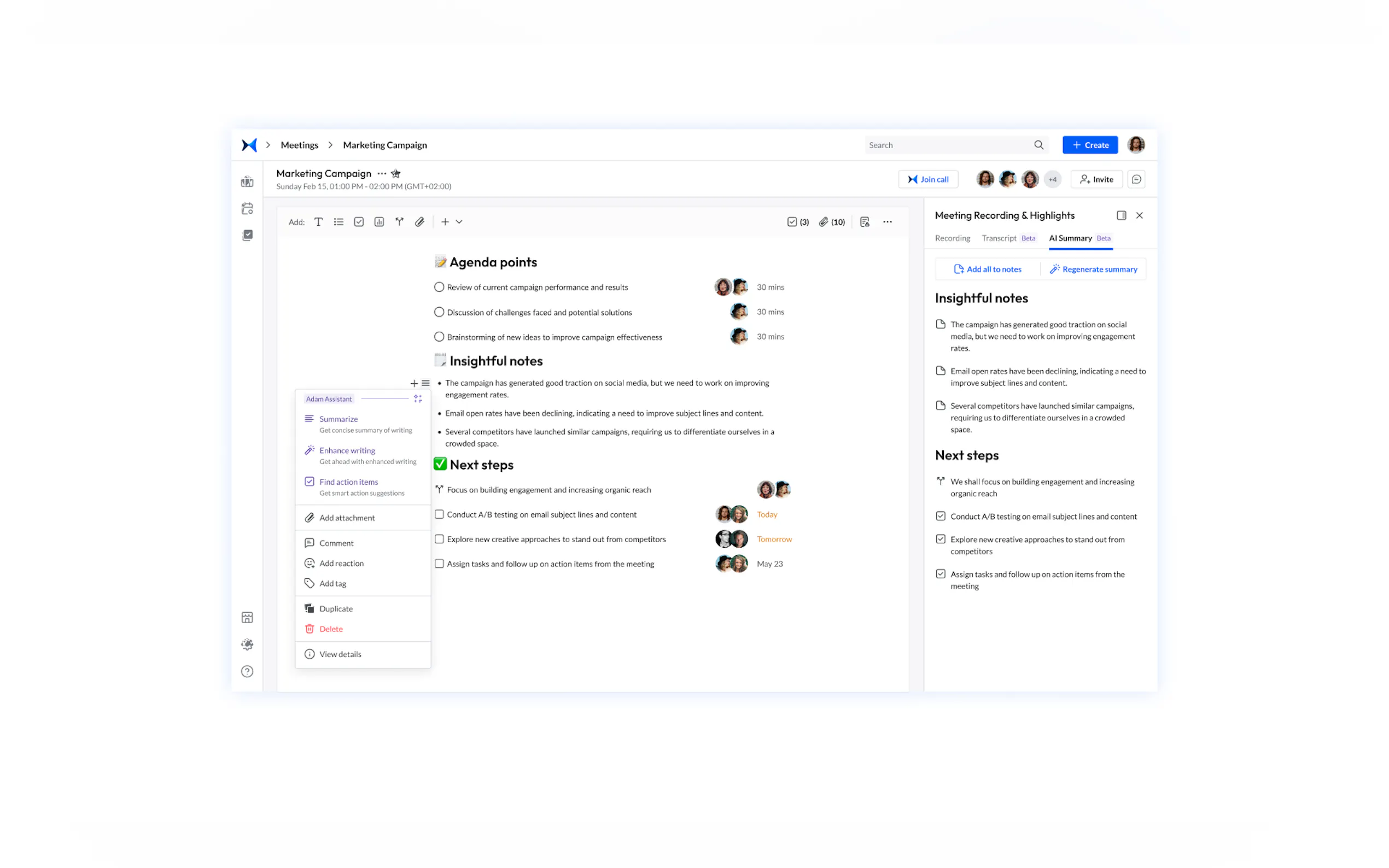Viewport: 1389px width, 868px height.
Task: Click into the Search field
Action: tap(948, 145)
